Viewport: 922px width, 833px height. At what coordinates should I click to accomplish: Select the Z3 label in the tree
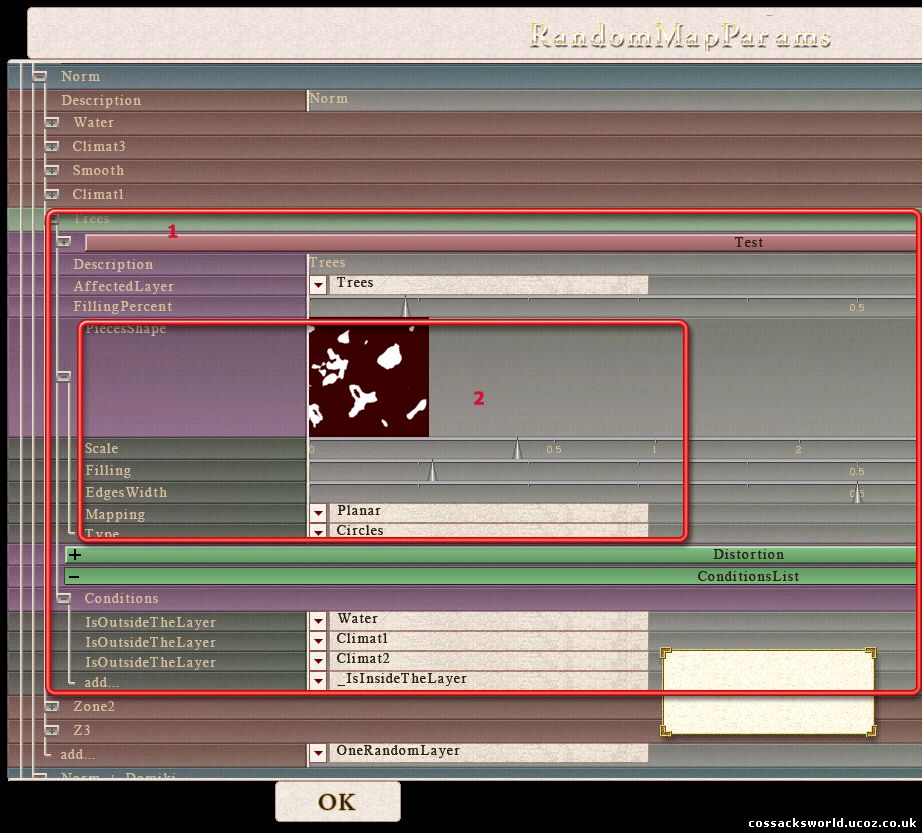(82, 730)
